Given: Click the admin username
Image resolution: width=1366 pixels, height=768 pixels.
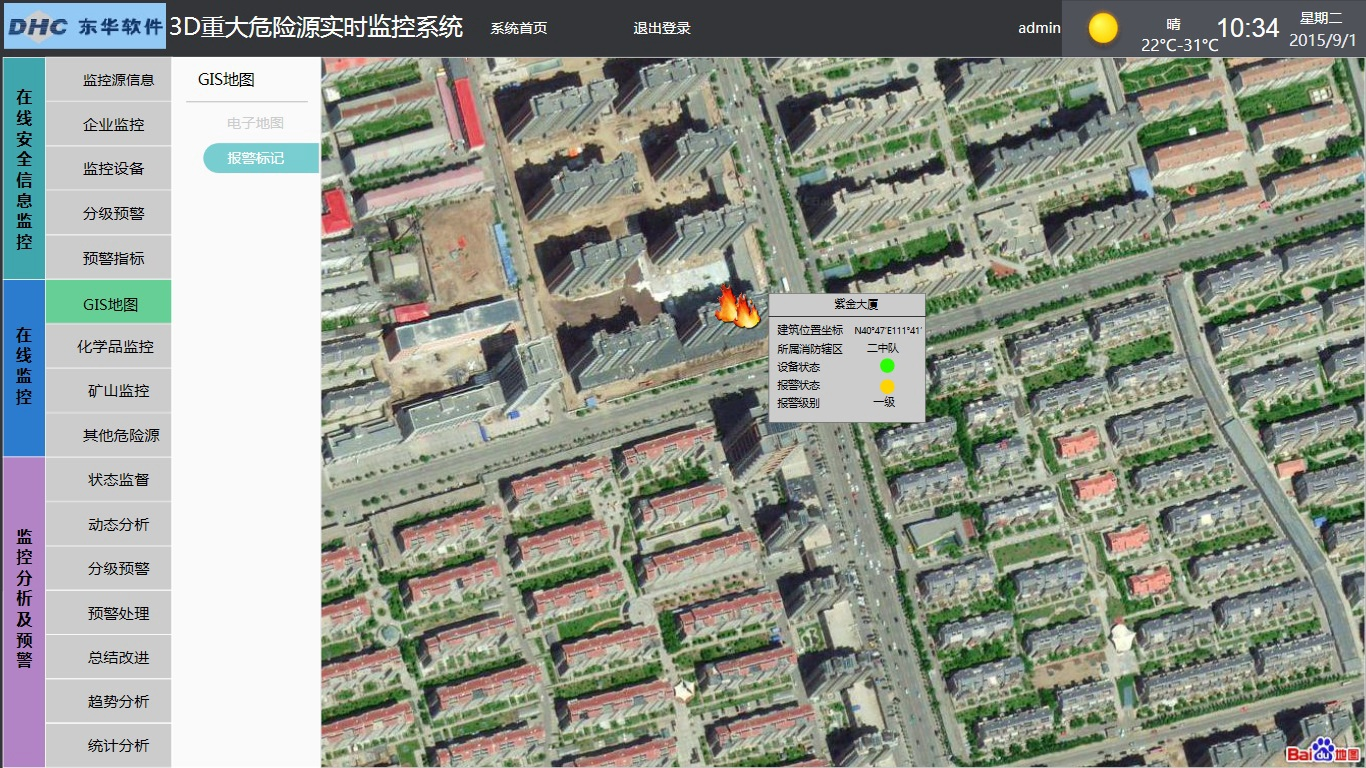Looking at the screenshot, I should click(1039, 28).
